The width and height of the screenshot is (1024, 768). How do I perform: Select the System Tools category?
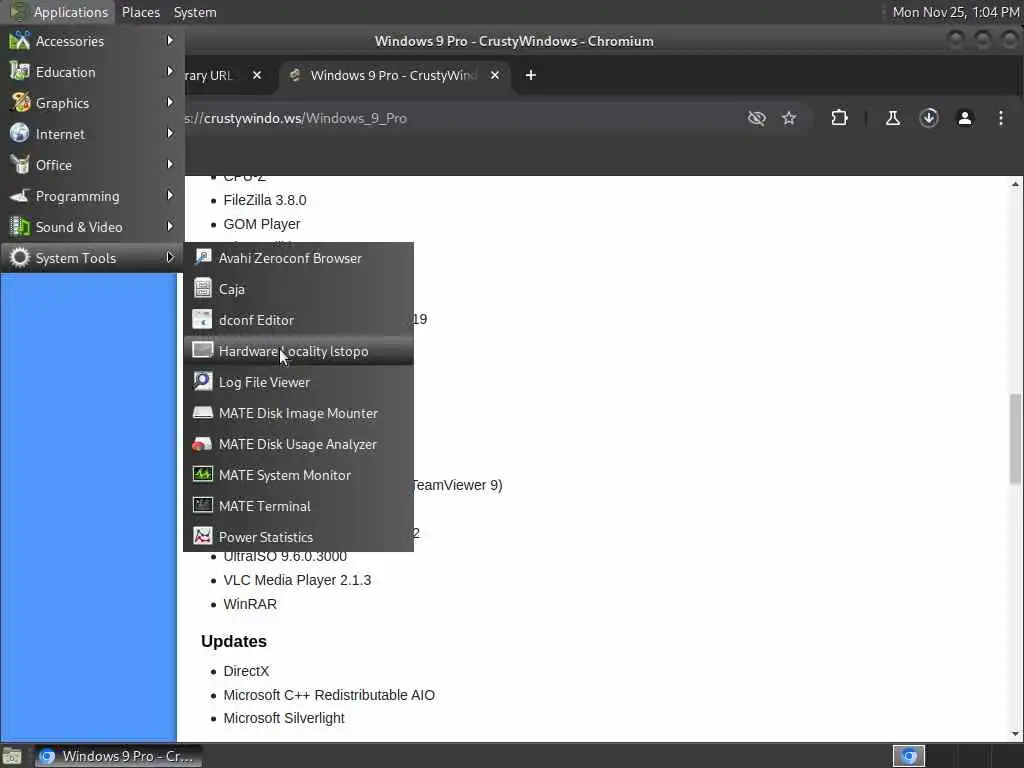coord(92,258)
